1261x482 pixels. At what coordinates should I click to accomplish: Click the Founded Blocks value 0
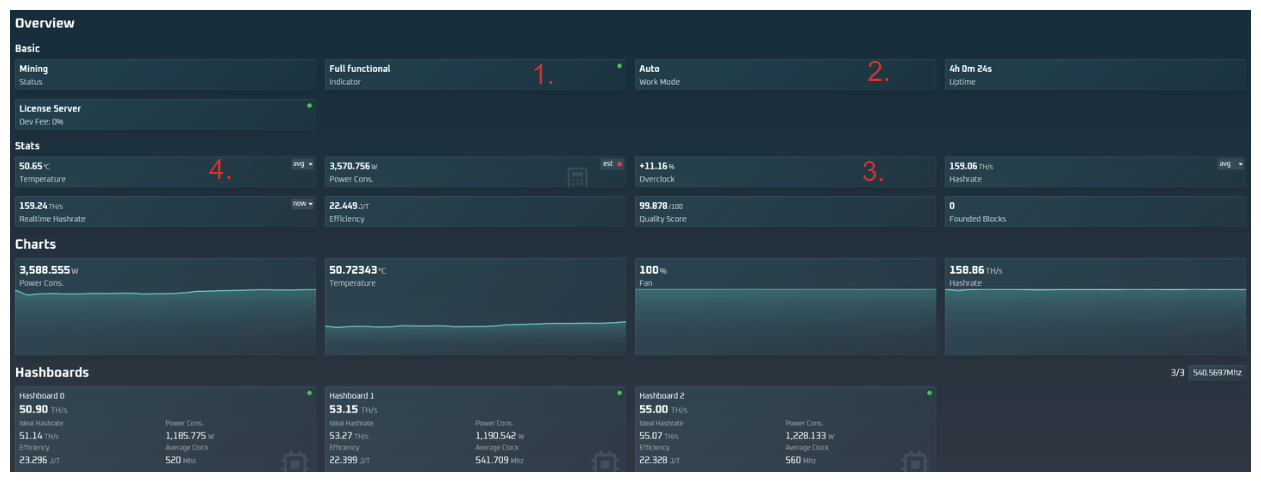pyautogui.click(x=952, y=205)
